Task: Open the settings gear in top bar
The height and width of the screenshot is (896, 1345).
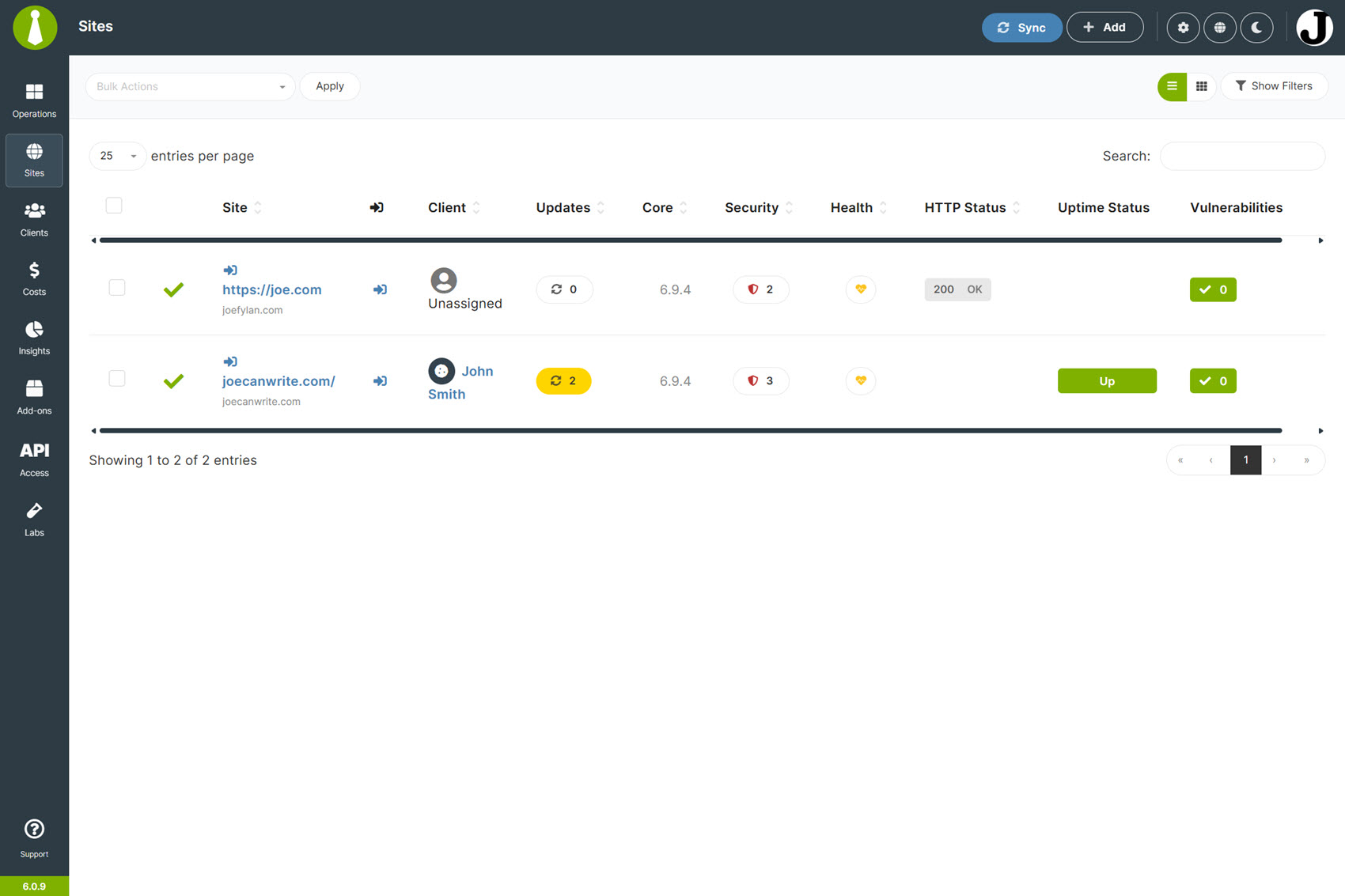Action: point(1183,27)
